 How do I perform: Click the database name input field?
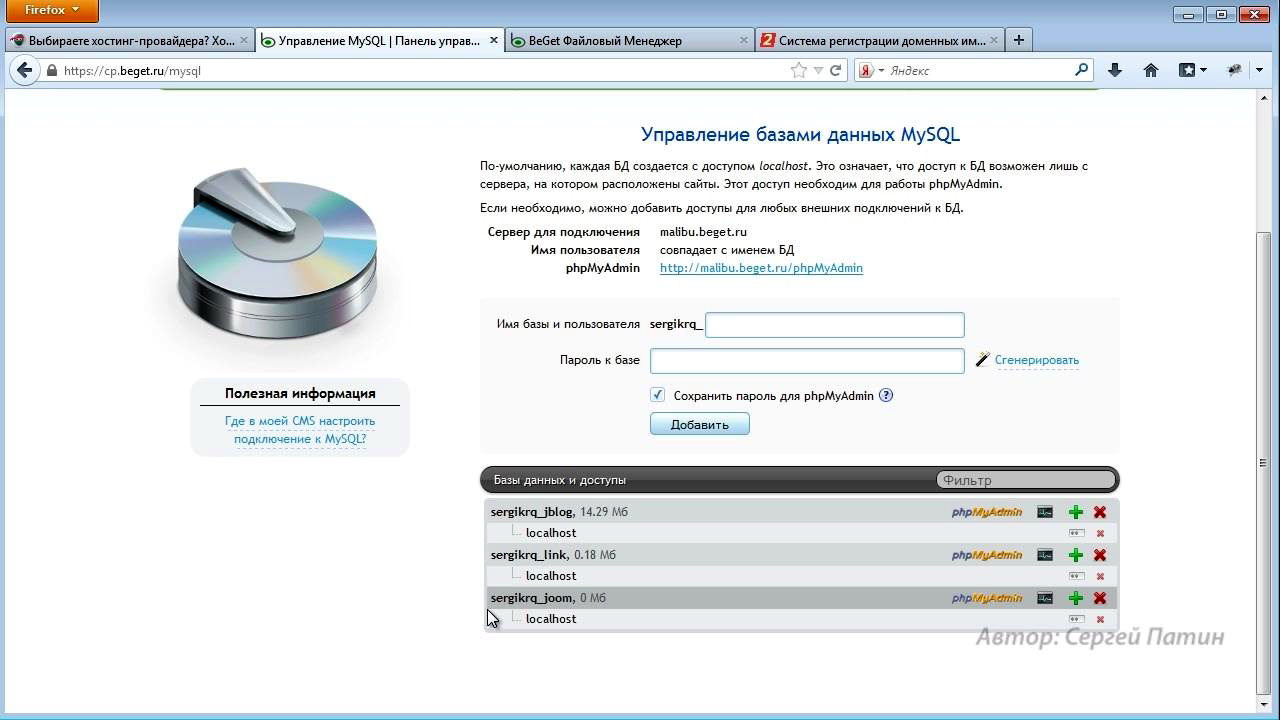(x=835, y=324)
